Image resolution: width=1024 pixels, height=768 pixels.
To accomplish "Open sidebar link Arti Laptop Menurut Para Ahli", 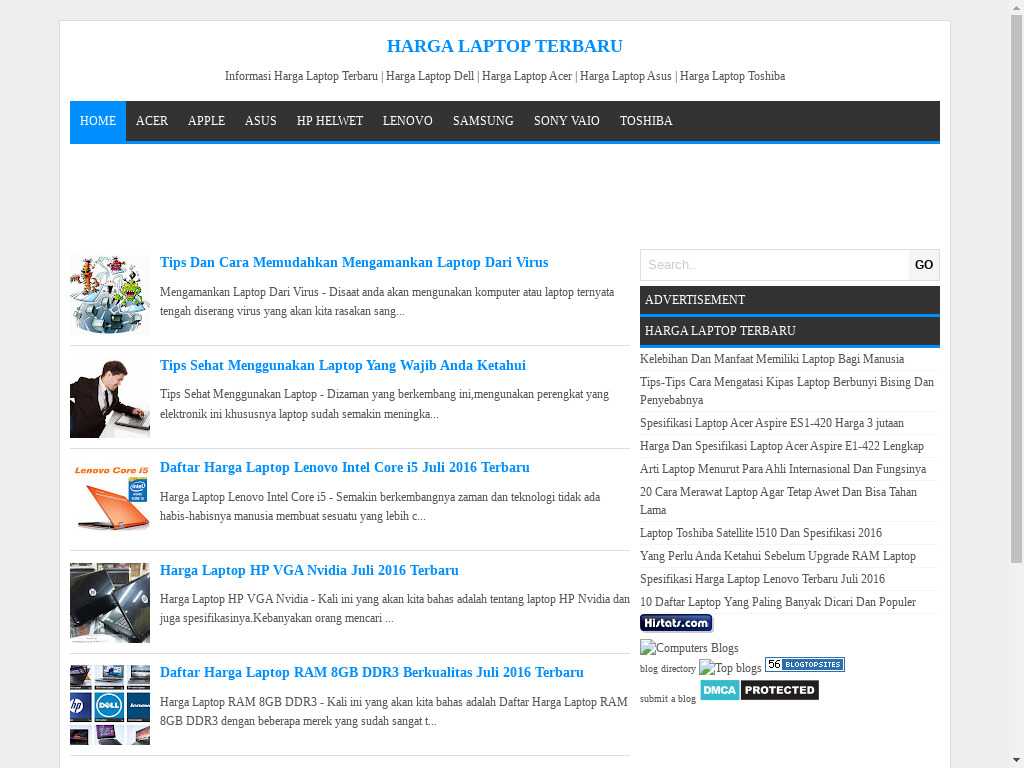I will pos(783,469).
